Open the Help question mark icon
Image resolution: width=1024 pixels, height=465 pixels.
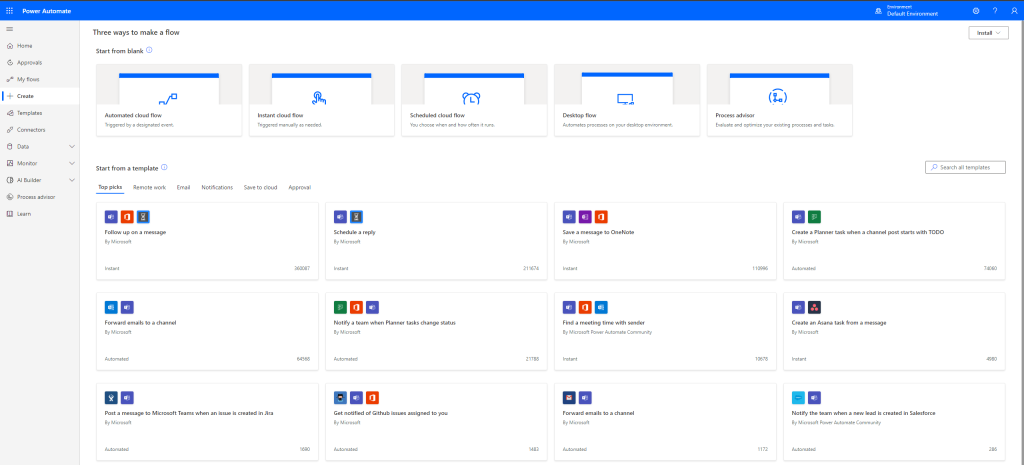(995, 11)
